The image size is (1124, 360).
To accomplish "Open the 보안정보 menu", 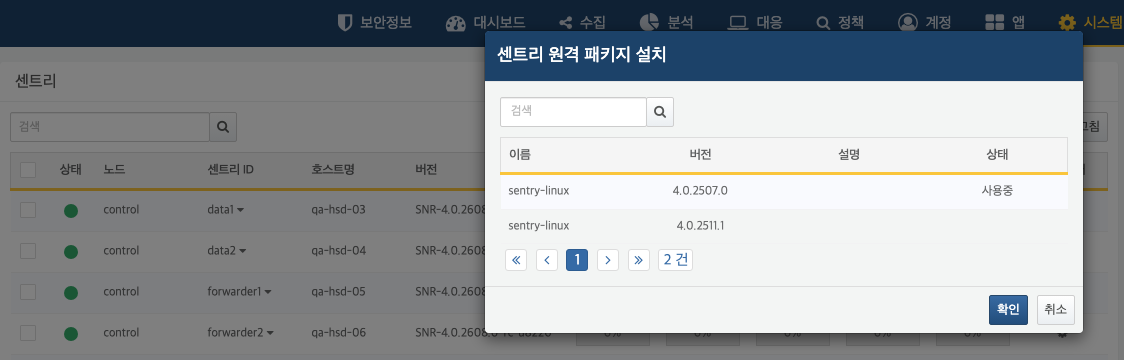I will coord(375,22).
